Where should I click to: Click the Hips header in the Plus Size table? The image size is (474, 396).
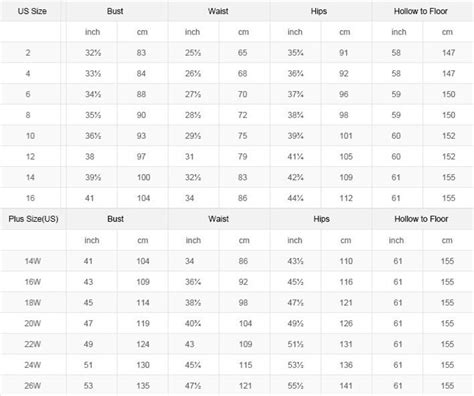tap(321, 219)
